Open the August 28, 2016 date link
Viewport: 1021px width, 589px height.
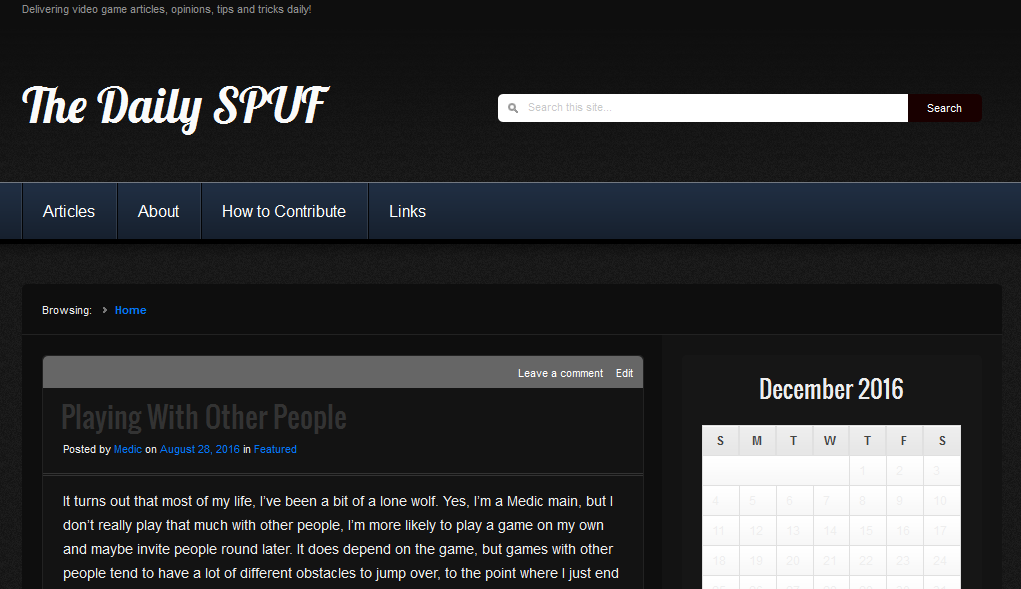tap(200, 449)
